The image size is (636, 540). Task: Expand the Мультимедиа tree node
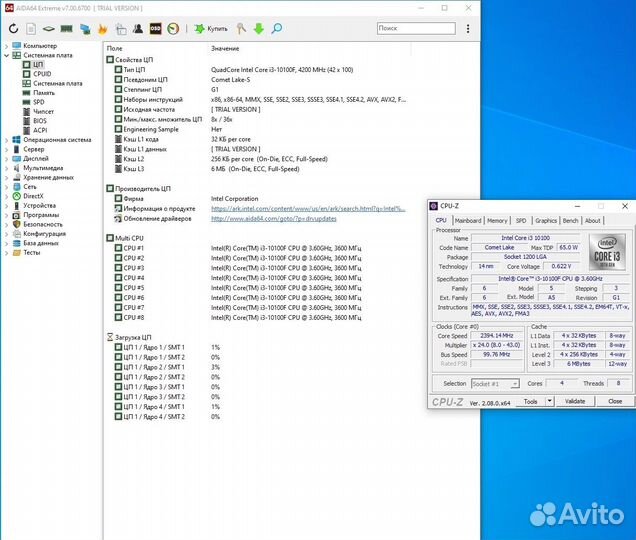coord(6,168)
